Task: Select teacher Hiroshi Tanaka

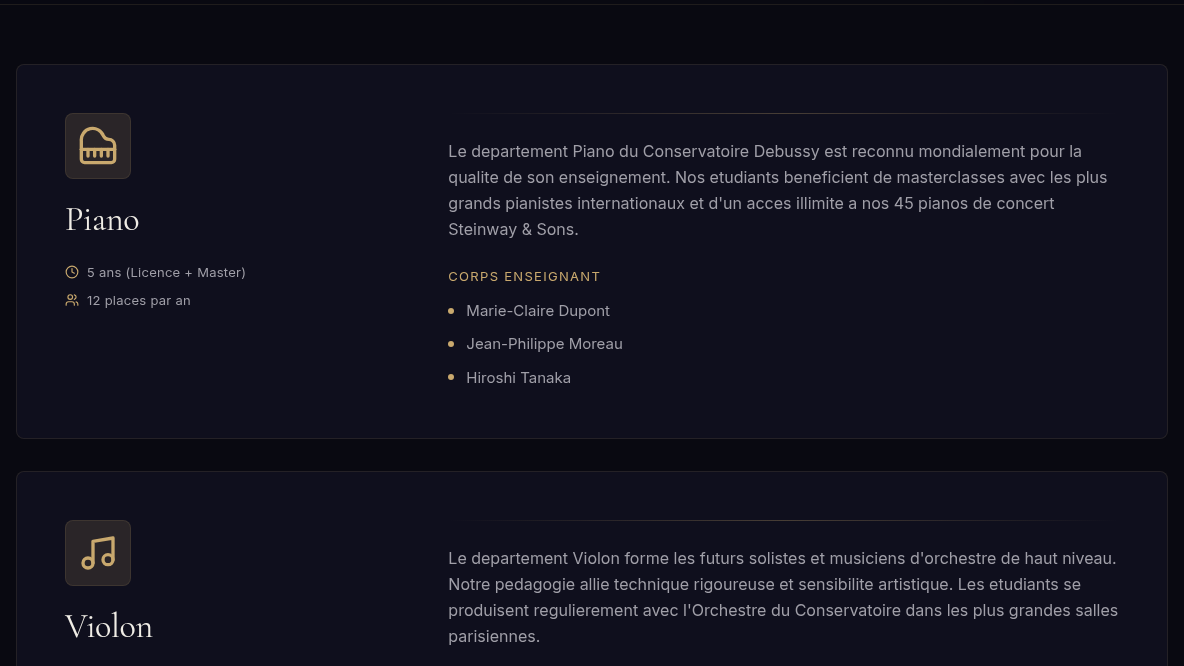Action: [518, 378]
